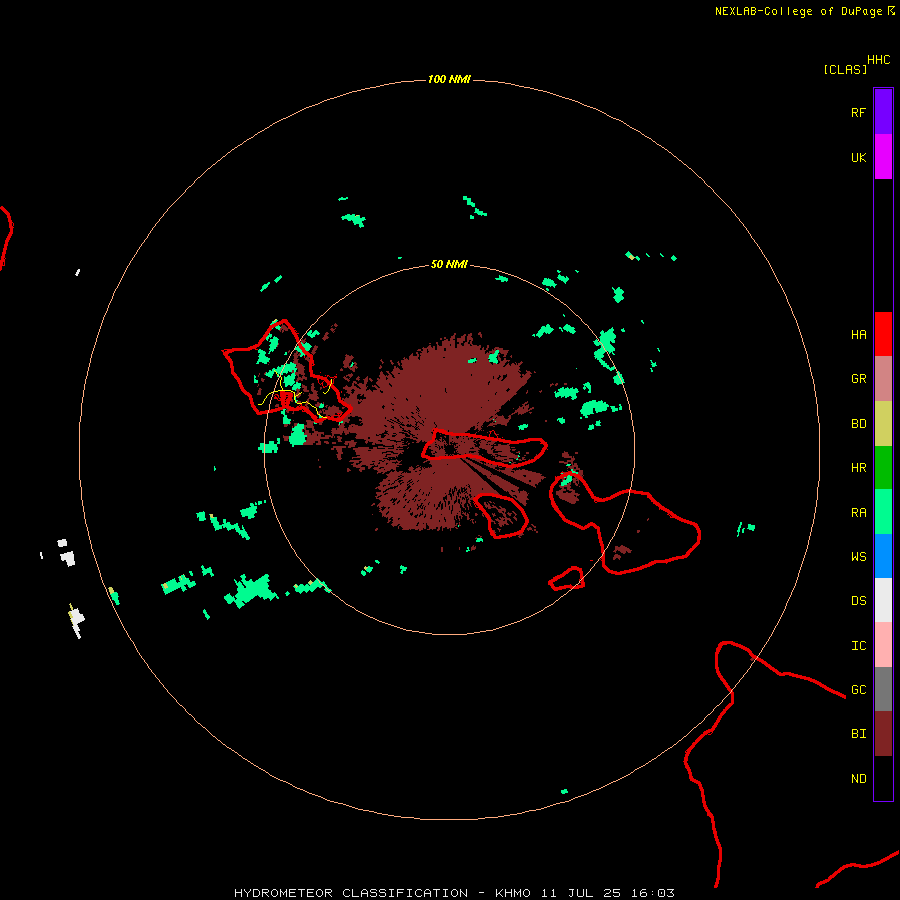Image resolution: width=900 pixels, height=900 pixels.
Task: Select the blue WS legend swatch
Action: pos(883,556)
